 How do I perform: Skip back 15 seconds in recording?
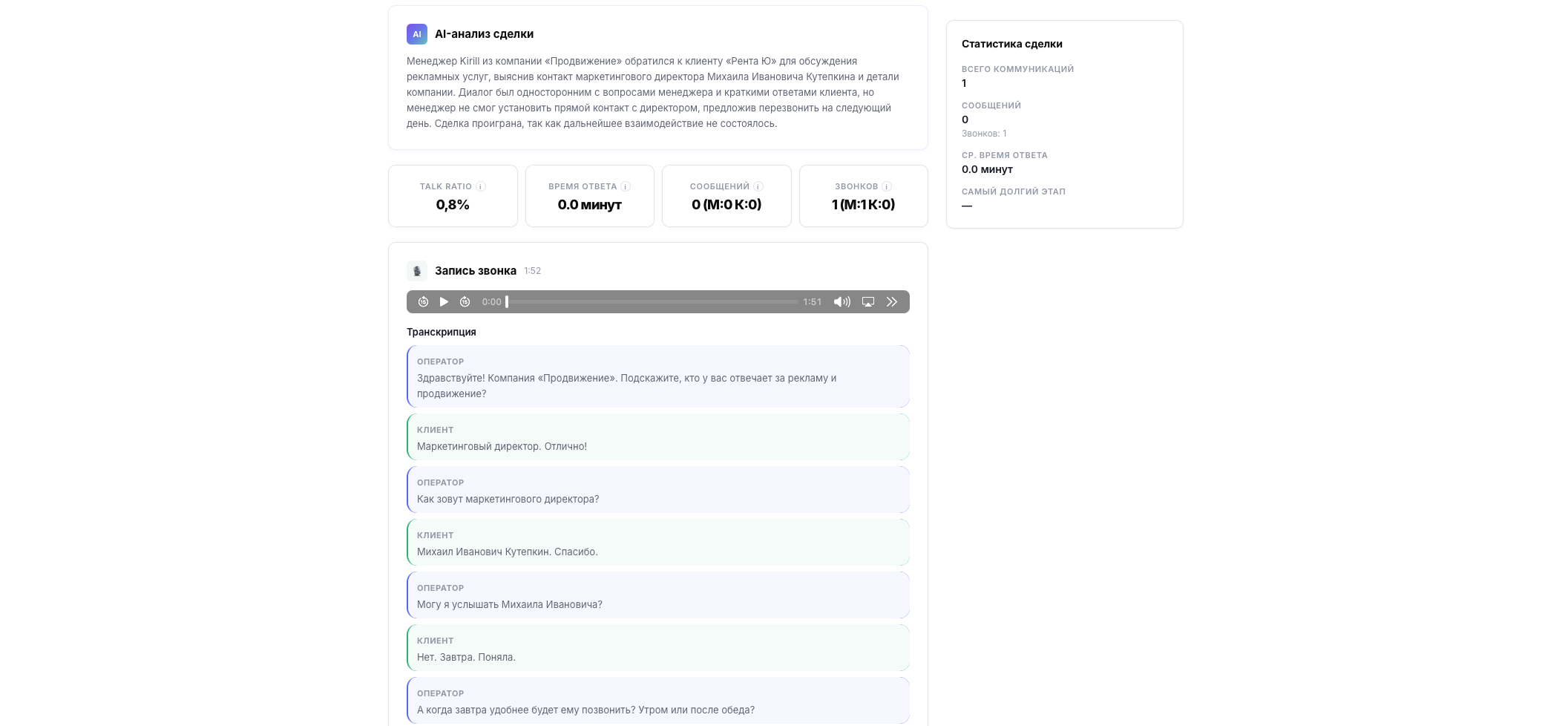click(423, 302)
